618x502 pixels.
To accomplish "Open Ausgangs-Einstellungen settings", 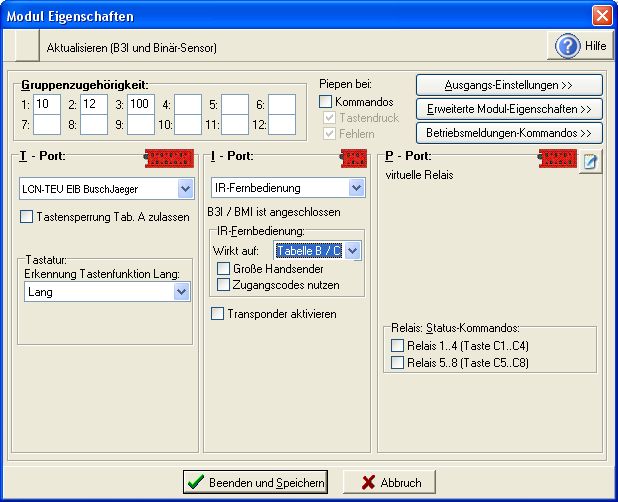I will click(509, 85).
